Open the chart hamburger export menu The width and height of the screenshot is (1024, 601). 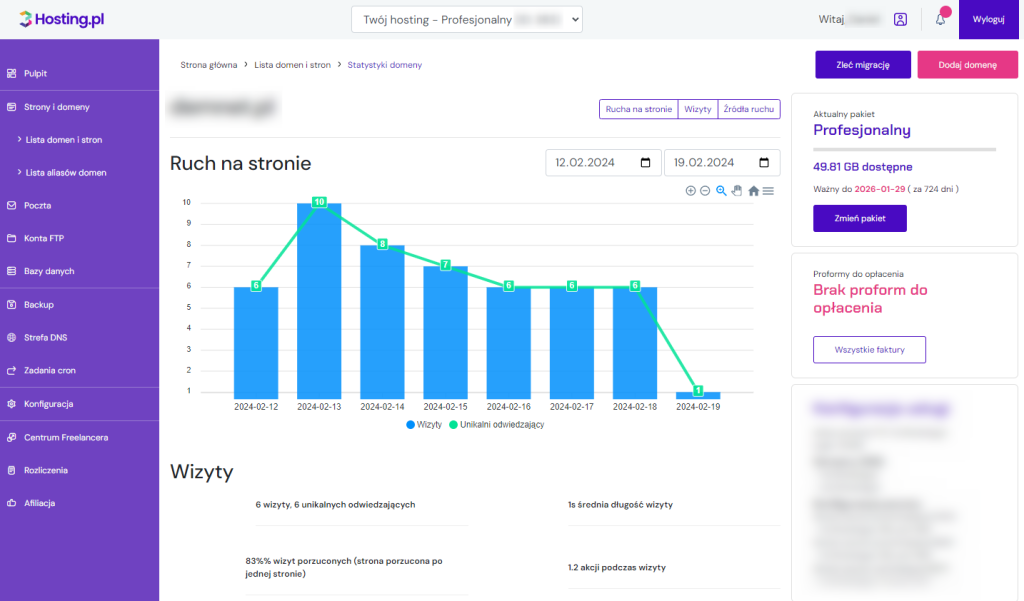(x=768, y=191)
